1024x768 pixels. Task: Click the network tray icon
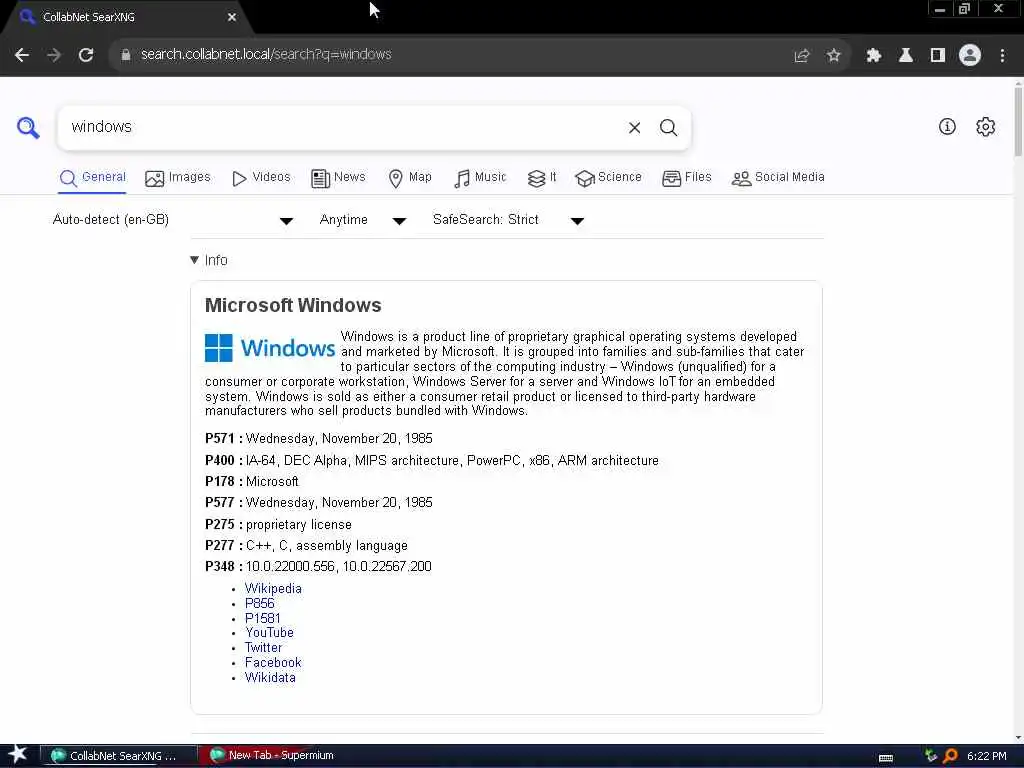[931, 756]
